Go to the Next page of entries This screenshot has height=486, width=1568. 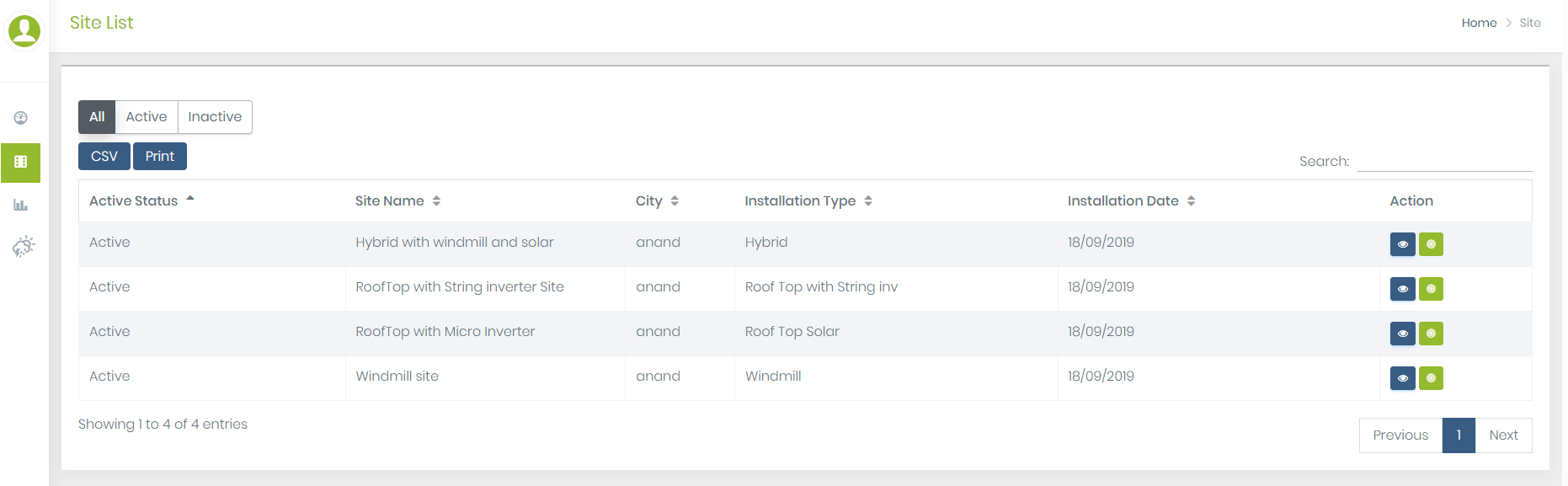[1503, 435]
